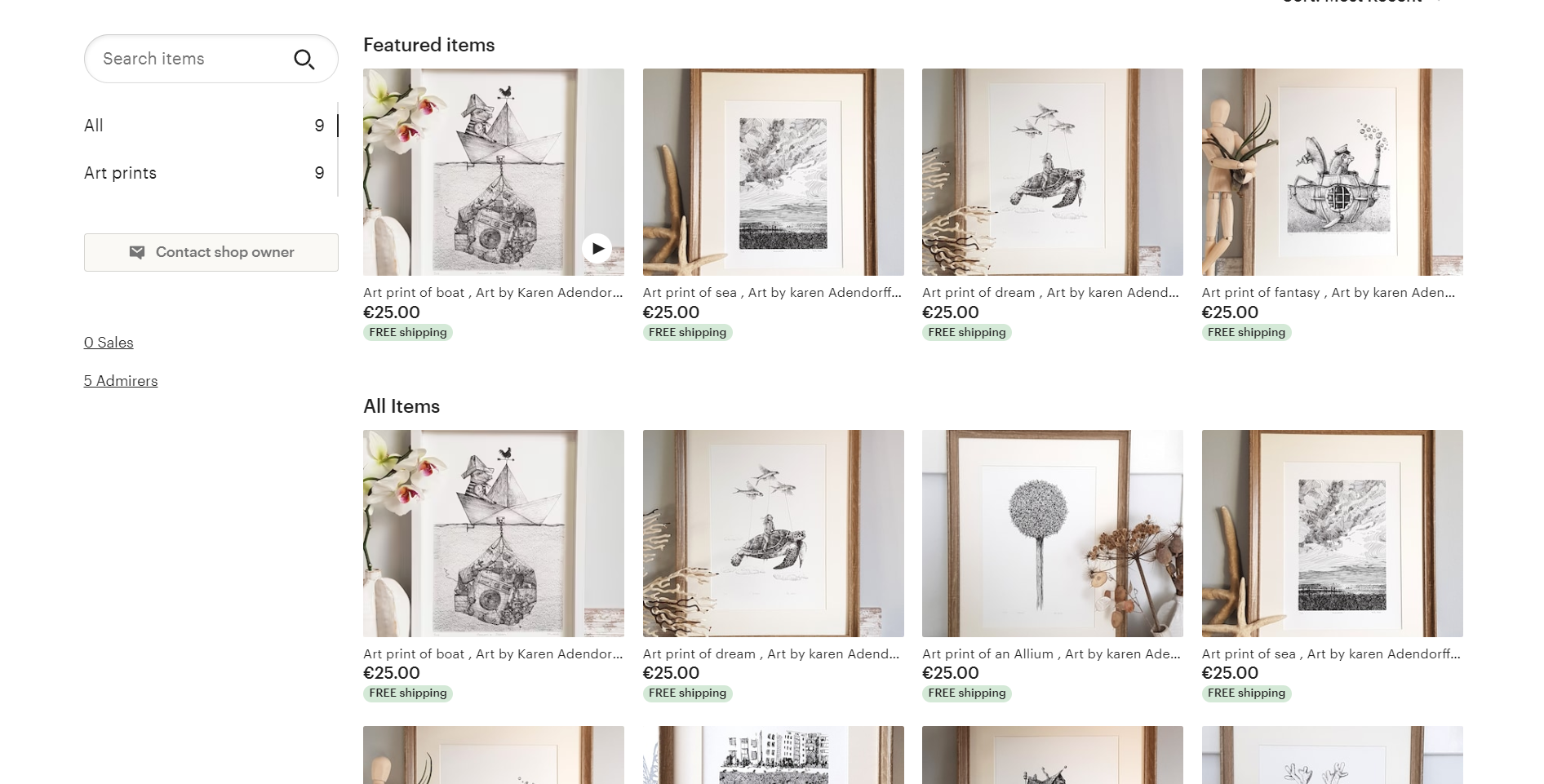Viewport: 1544px width, 784px height.
Task: Open the 0 Sales link
Action: 109,343
